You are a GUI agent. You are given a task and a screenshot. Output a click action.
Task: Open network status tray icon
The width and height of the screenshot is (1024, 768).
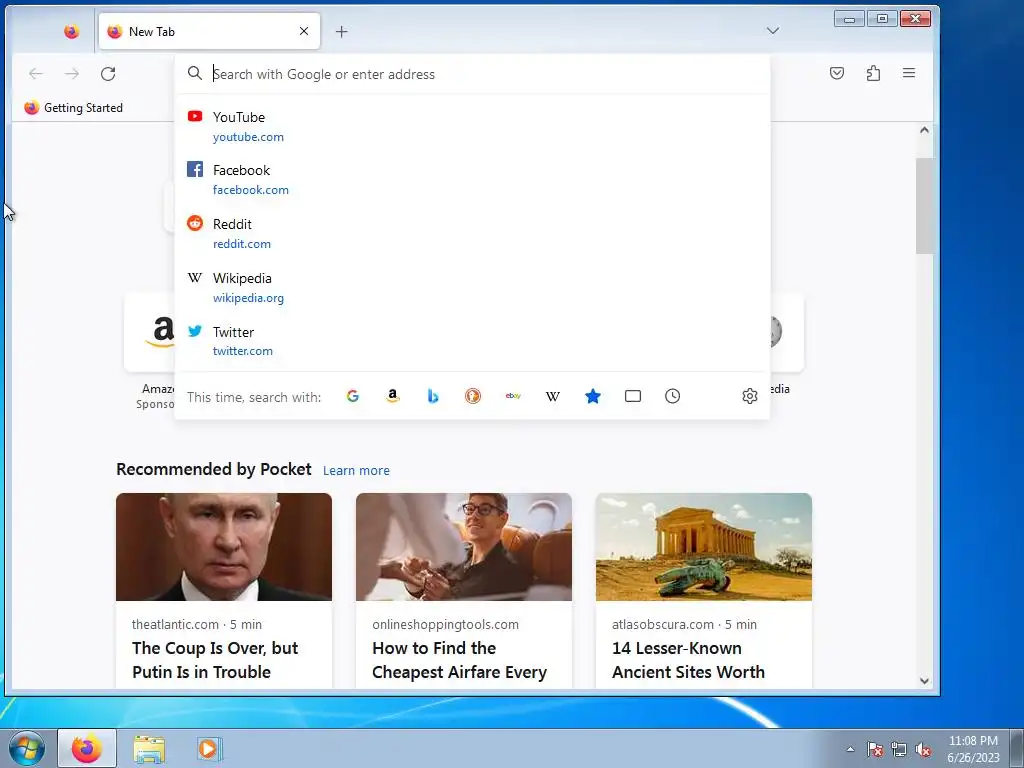899,749
